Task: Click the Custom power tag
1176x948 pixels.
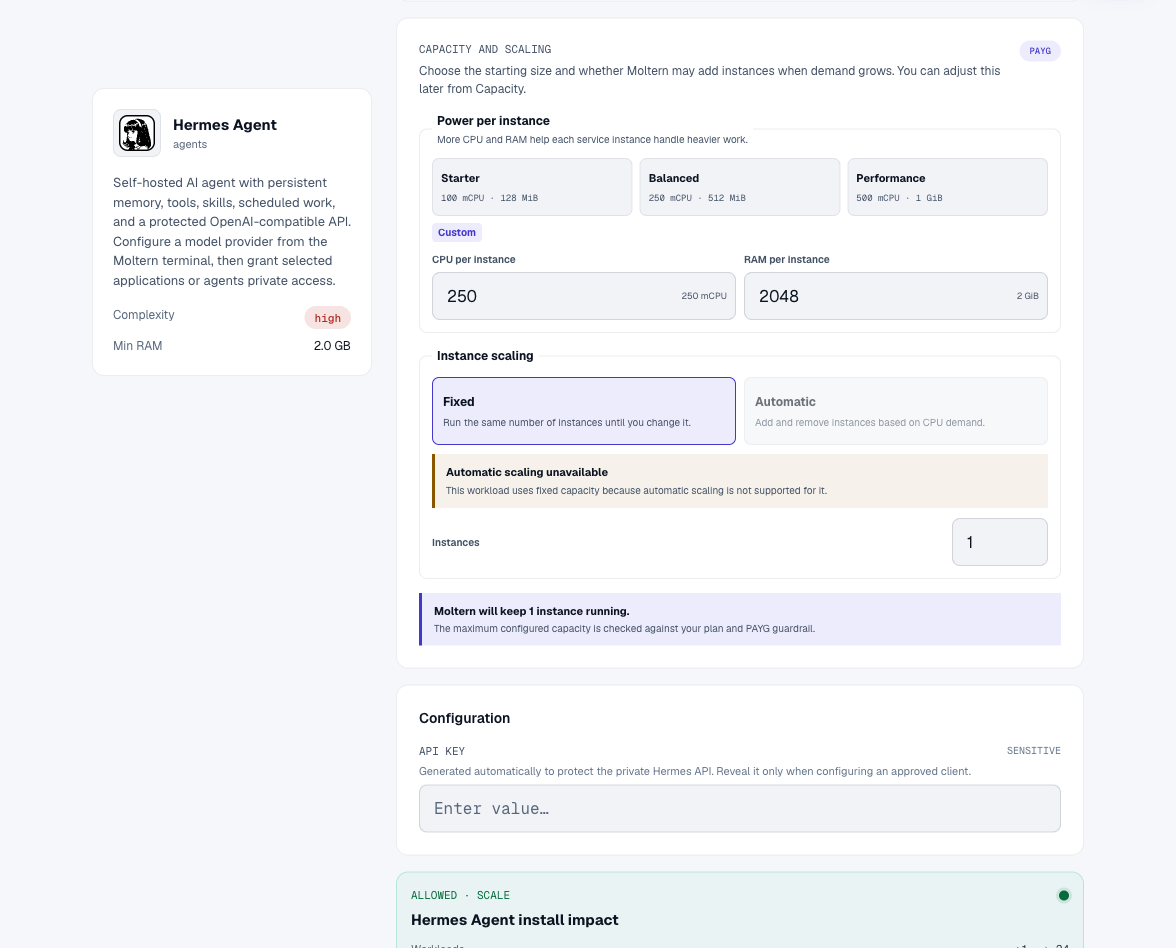Action: pos(457,232)
